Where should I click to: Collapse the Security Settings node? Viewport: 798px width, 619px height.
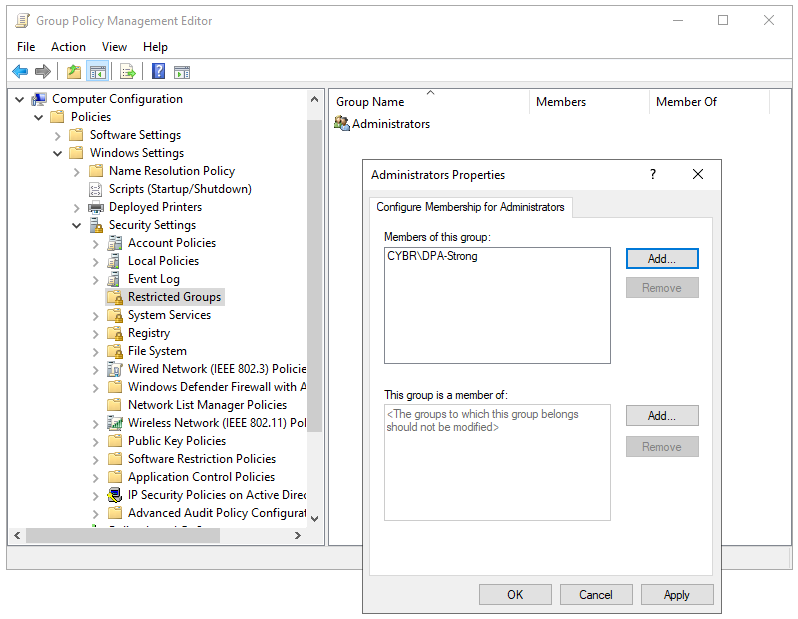[x=77, y=225]
